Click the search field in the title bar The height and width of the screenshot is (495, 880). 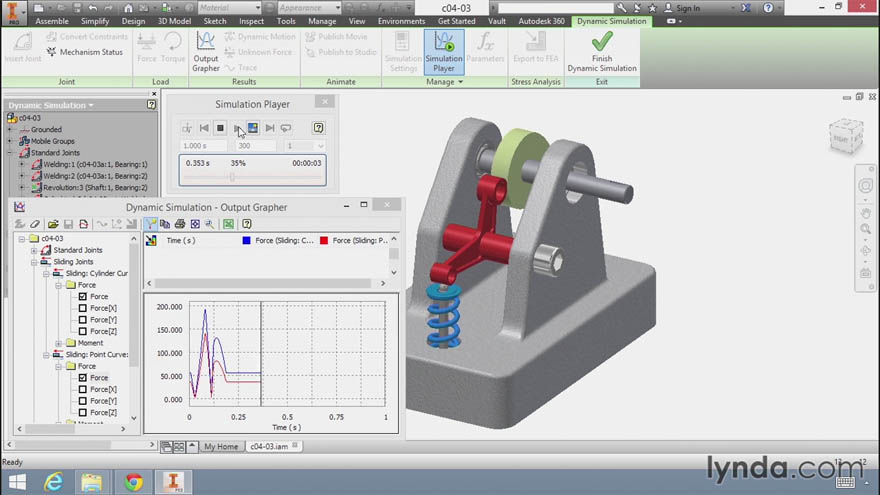point(556,8)
